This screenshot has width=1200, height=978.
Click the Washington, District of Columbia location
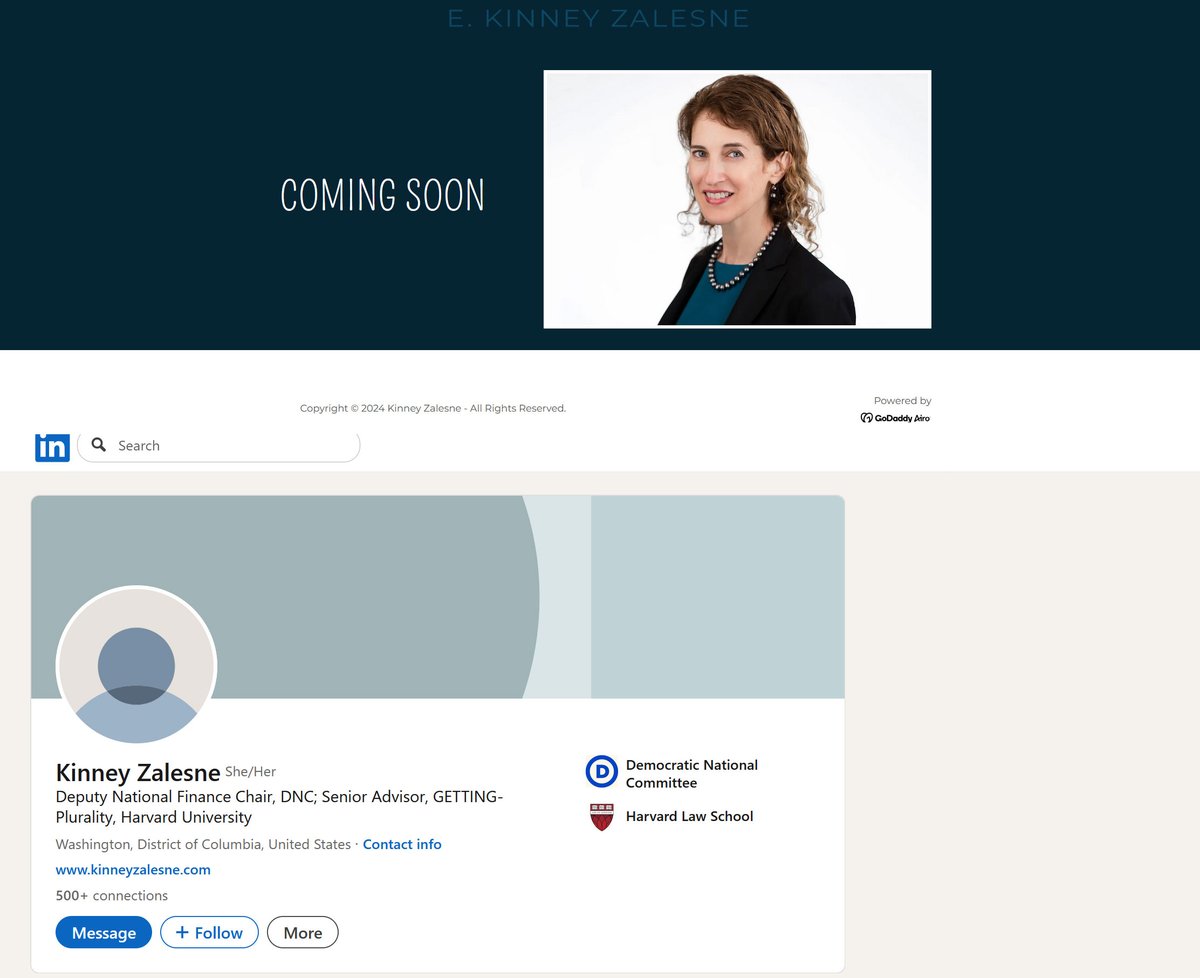[204, 844]
